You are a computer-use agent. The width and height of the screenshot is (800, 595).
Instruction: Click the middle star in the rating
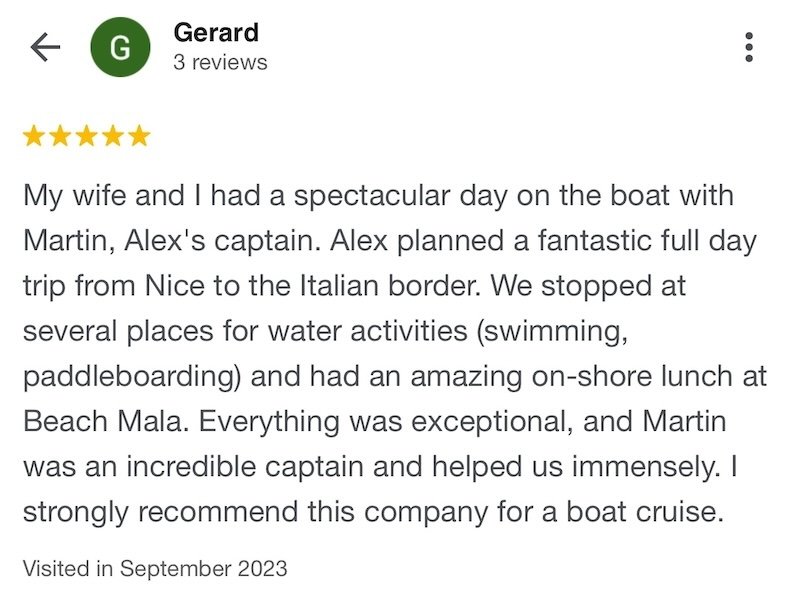coord(87,136)
